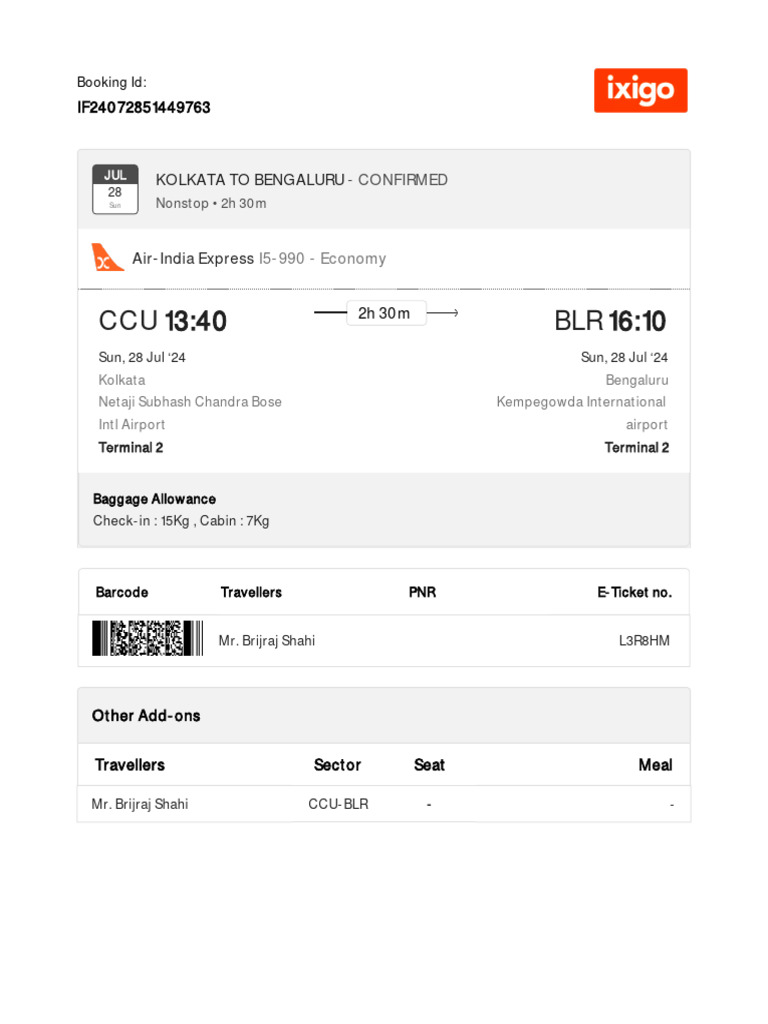Viewport: 768px width, 1024px height.
Task: Click the Travellers column header in barcode table
Action: tap(251, 593)
